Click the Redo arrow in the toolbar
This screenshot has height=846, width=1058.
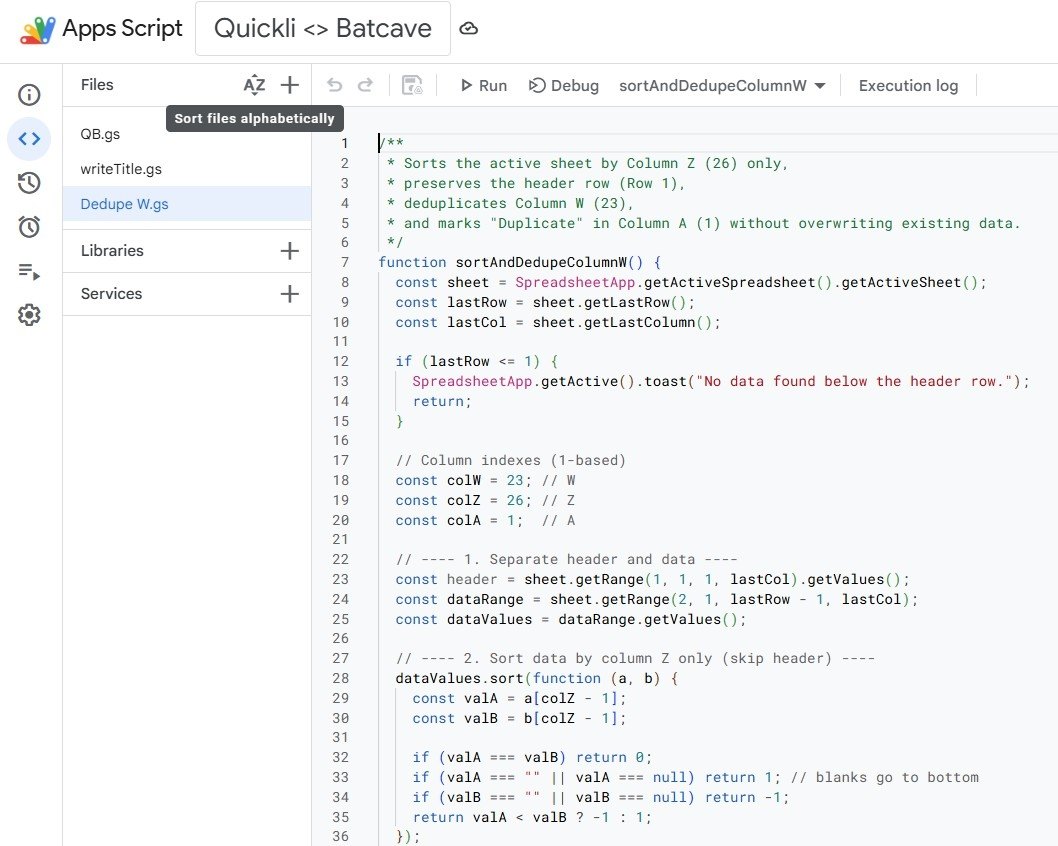365,85
